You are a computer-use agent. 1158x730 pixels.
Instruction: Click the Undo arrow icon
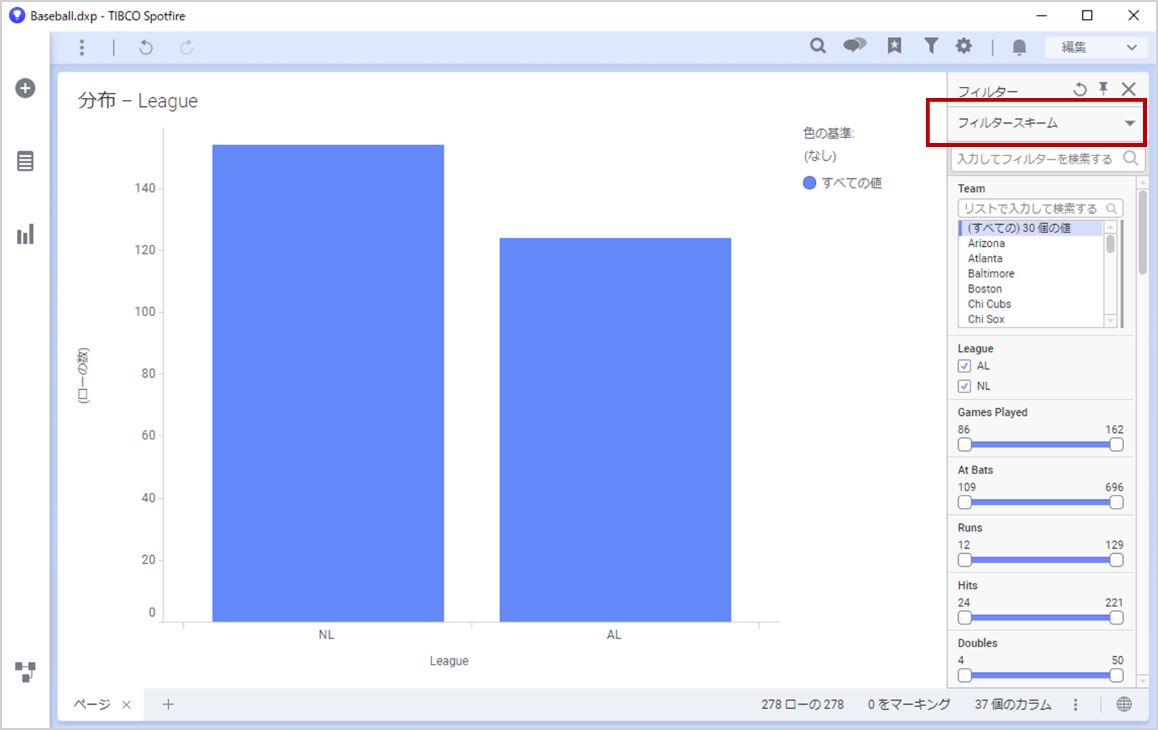[x=146, y=47]
